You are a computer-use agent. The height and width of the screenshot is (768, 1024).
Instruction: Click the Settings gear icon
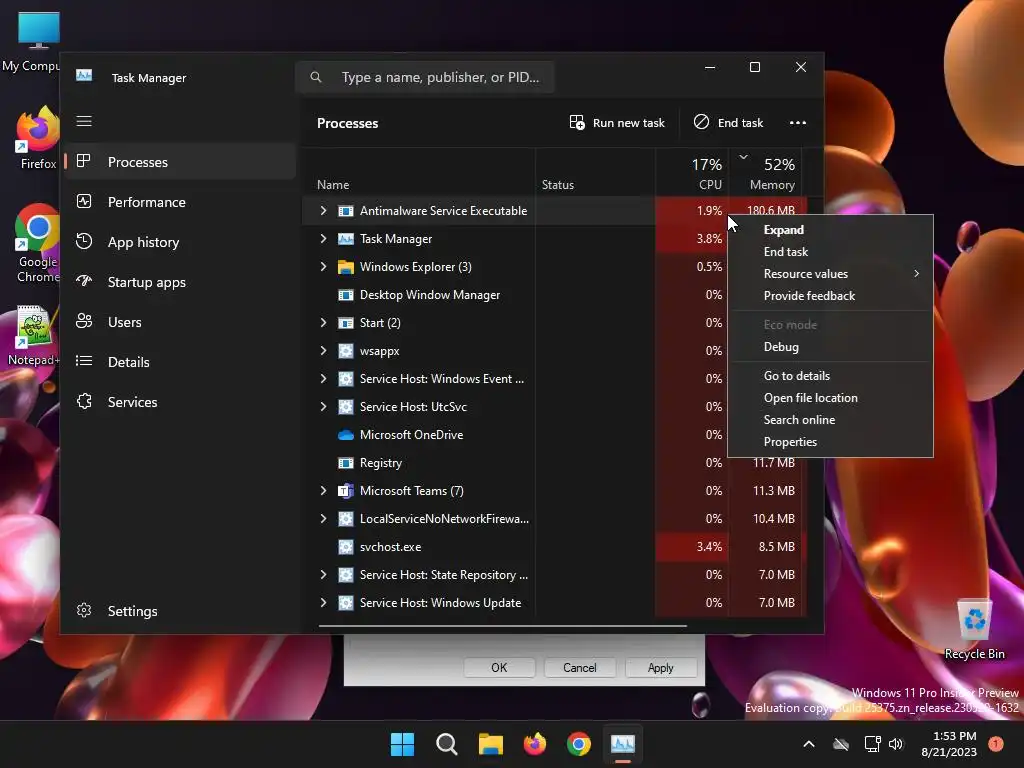(84, 611)
